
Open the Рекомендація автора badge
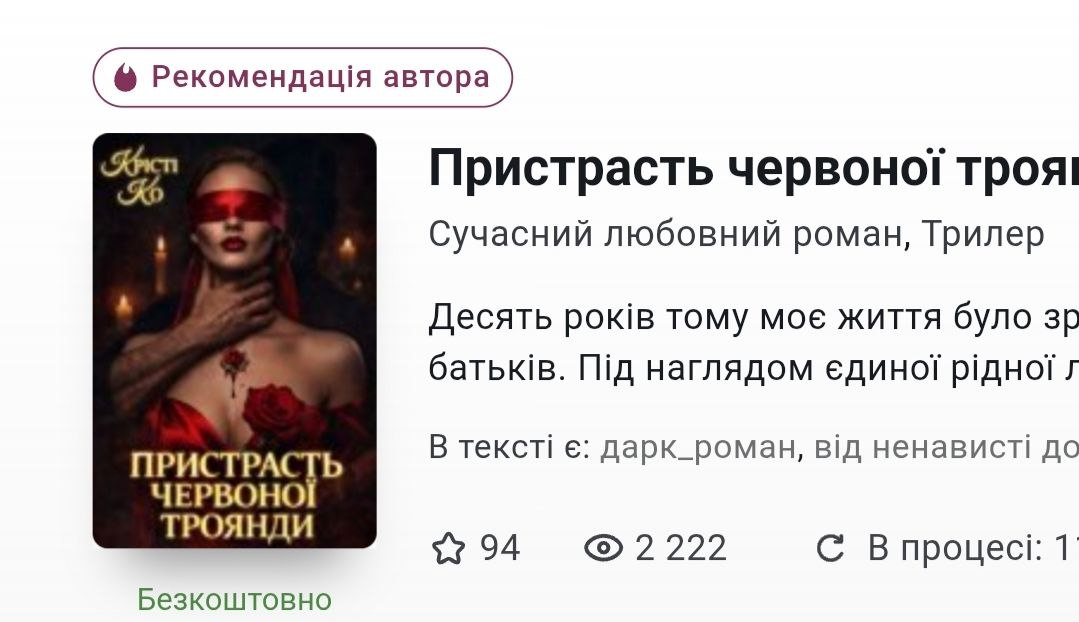click(303, 77)
